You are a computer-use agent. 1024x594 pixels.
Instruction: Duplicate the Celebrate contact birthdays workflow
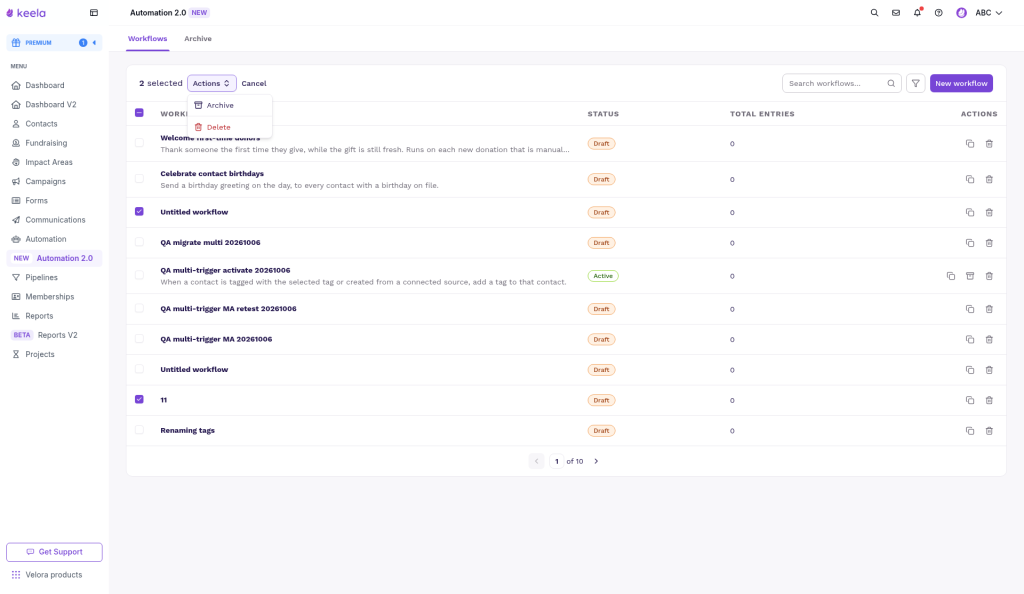(970, 179)
